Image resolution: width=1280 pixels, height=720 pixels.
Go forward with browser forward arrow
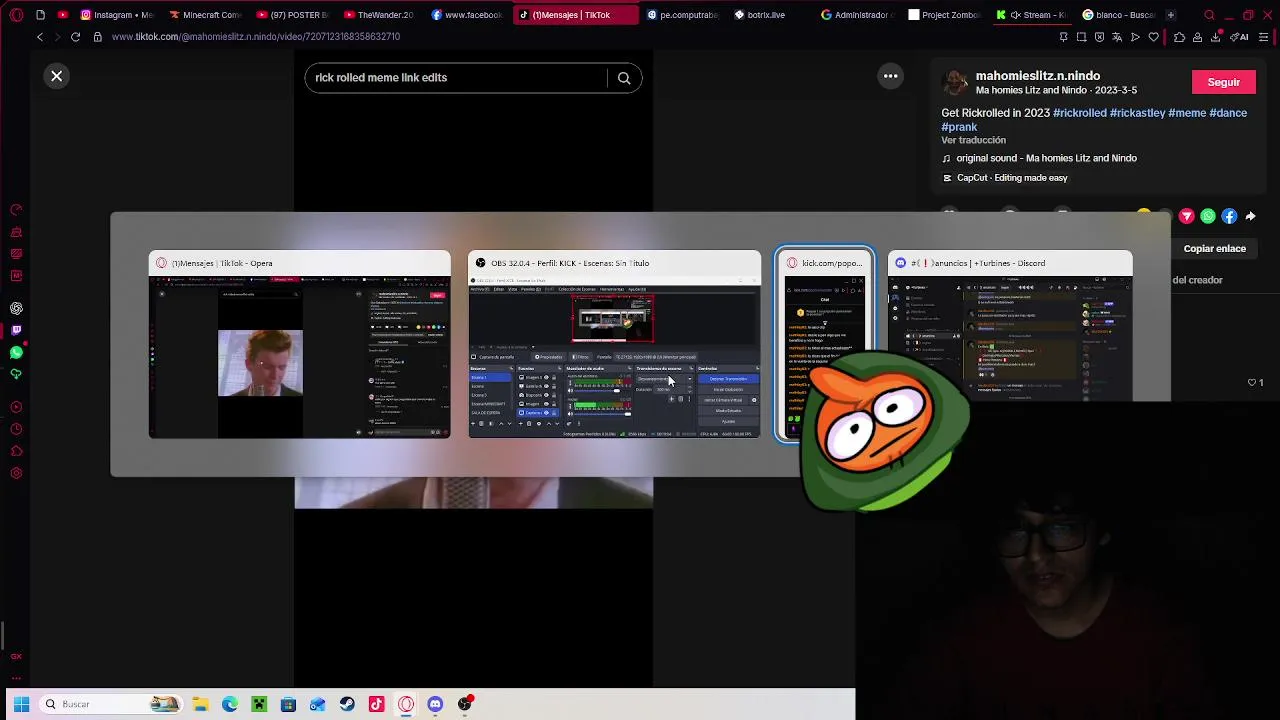[57, 37]
